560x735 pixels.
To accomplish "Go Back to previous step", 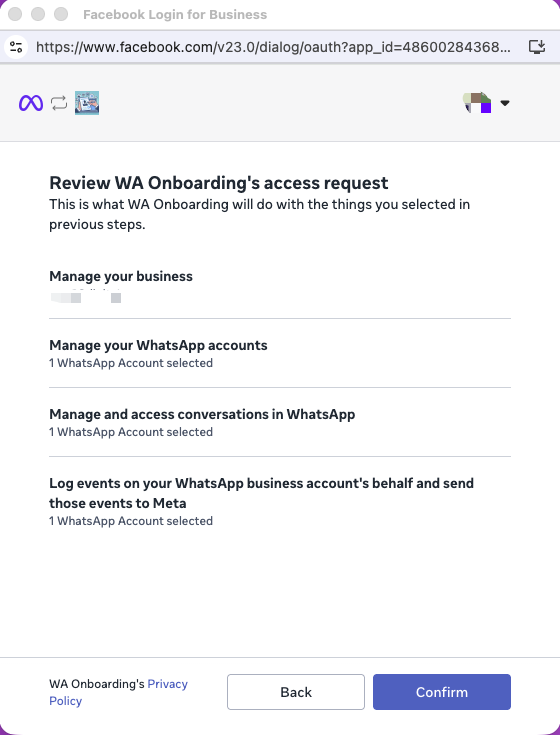I will click(x=296, y=692).
